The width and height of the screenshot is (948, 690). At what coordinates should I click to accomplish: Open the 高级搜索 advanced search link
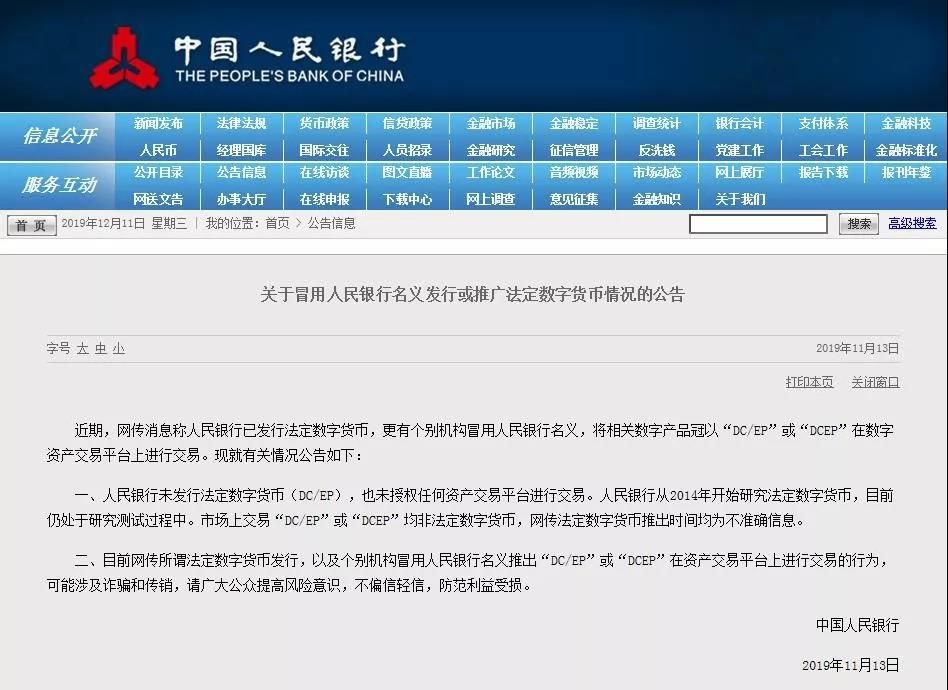912,223
